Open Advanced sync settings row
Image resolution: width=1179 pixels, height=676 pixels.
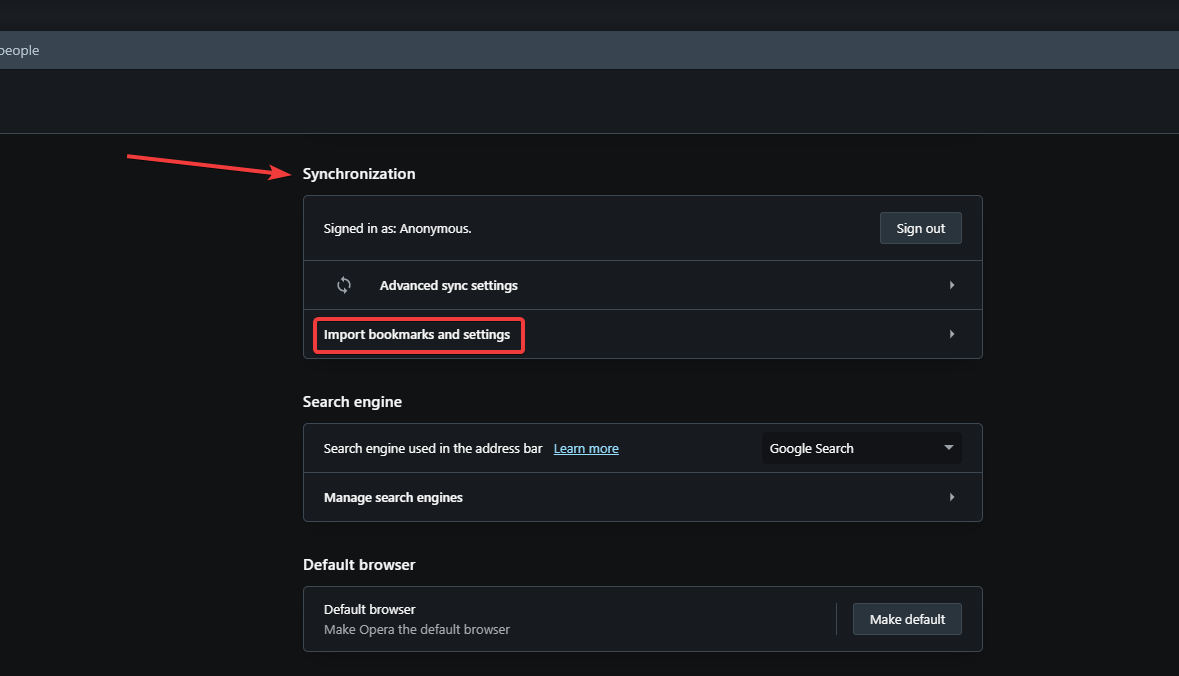pos(642,285)
